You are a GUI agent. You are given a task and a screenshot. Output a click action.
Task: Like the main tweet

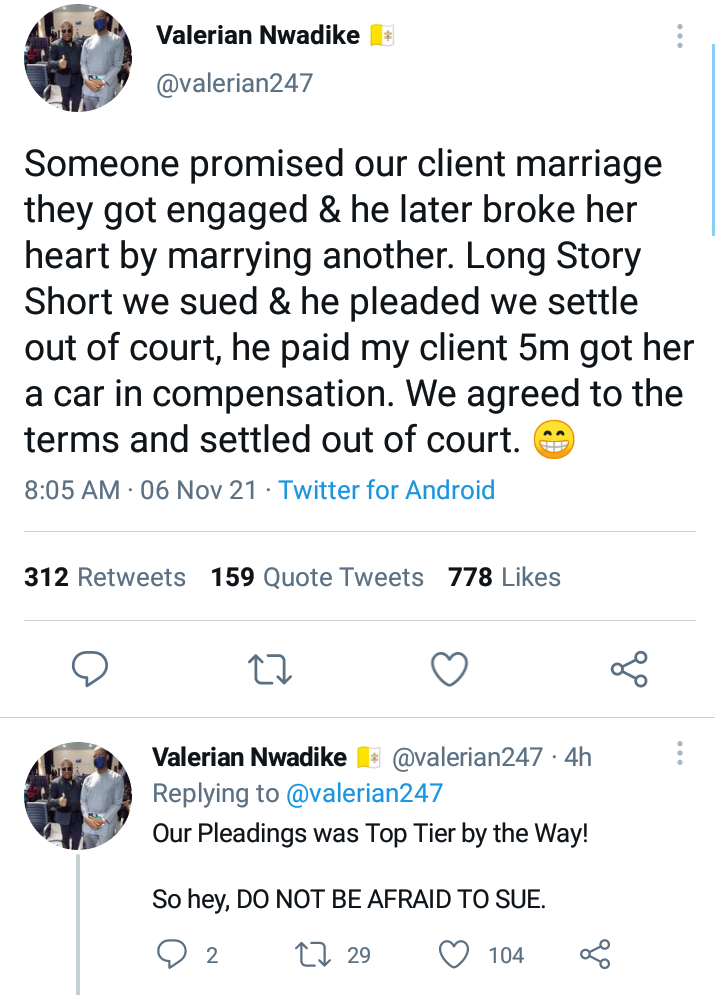[449, 669]
